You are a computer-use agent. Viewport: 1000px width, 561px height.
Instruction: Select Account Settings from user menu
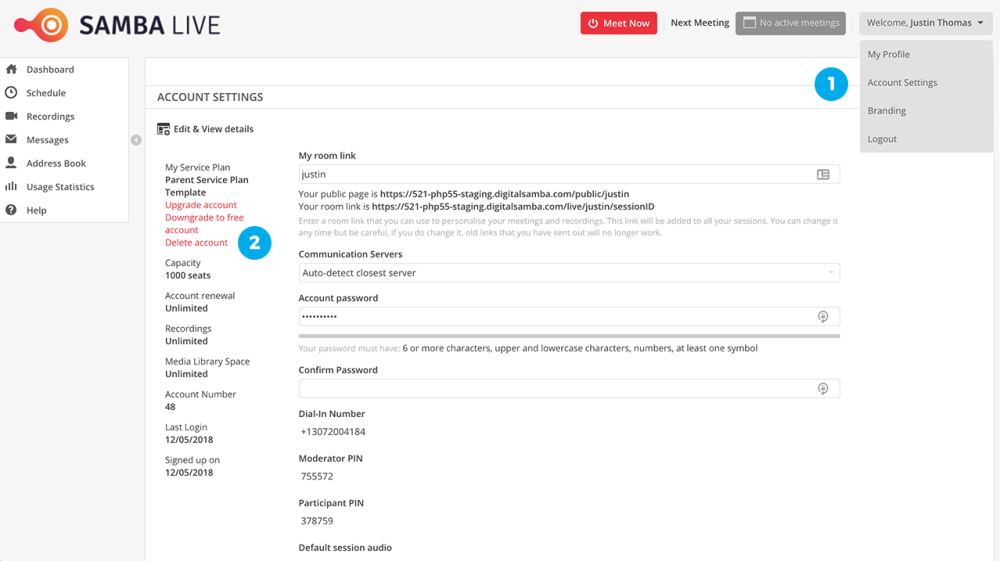point(902,83)
